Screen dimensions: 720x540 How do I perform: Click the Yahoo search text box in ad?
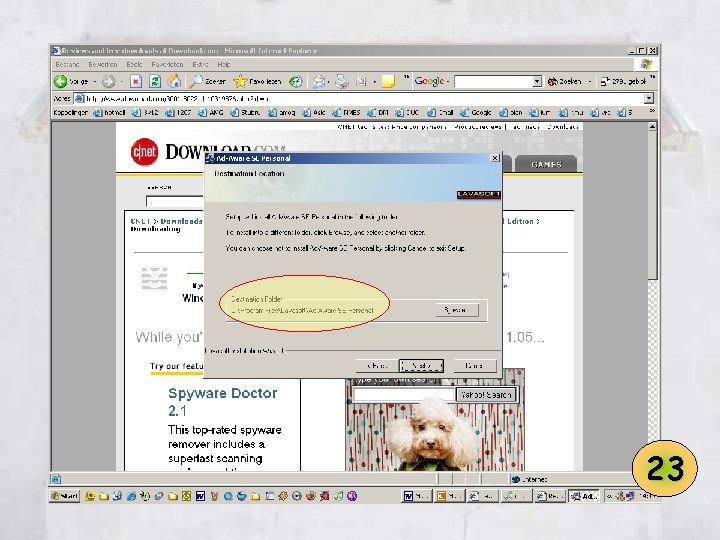tap(404, 394)
